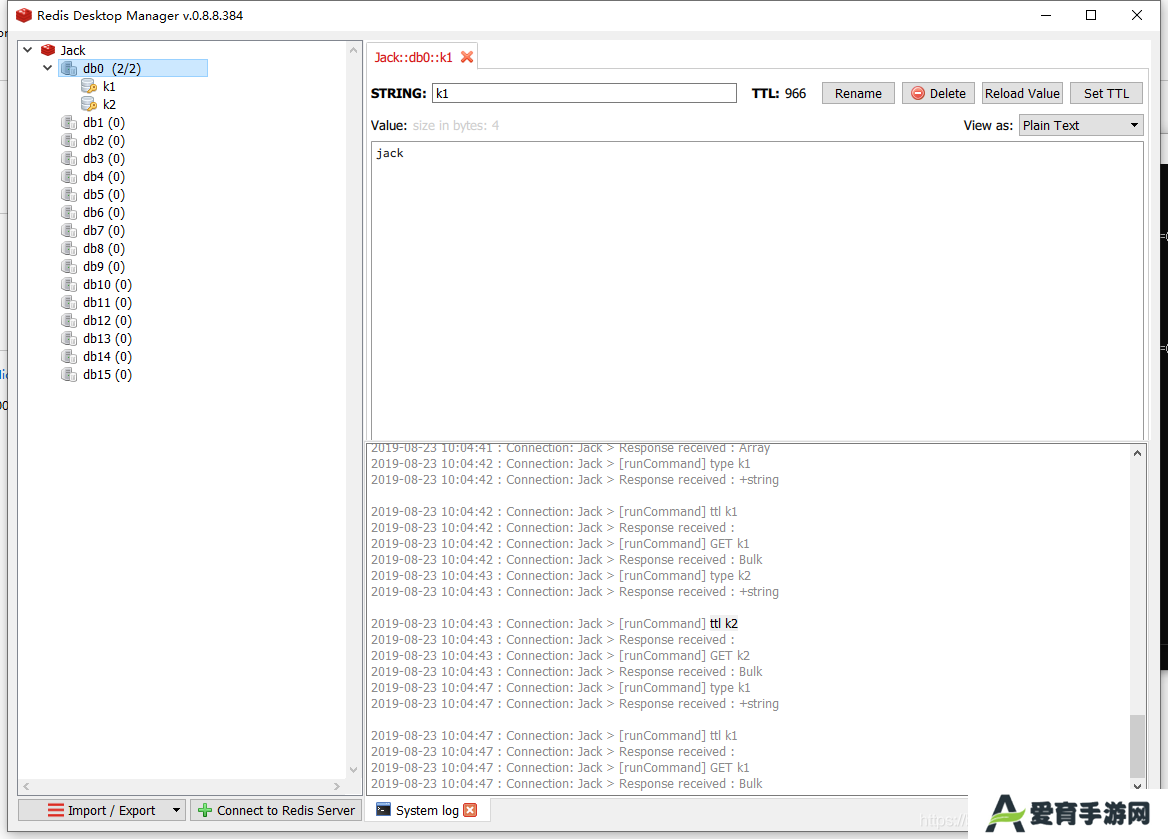Click the Redis Desktop Manager app icon

click(x=24, y=15)
